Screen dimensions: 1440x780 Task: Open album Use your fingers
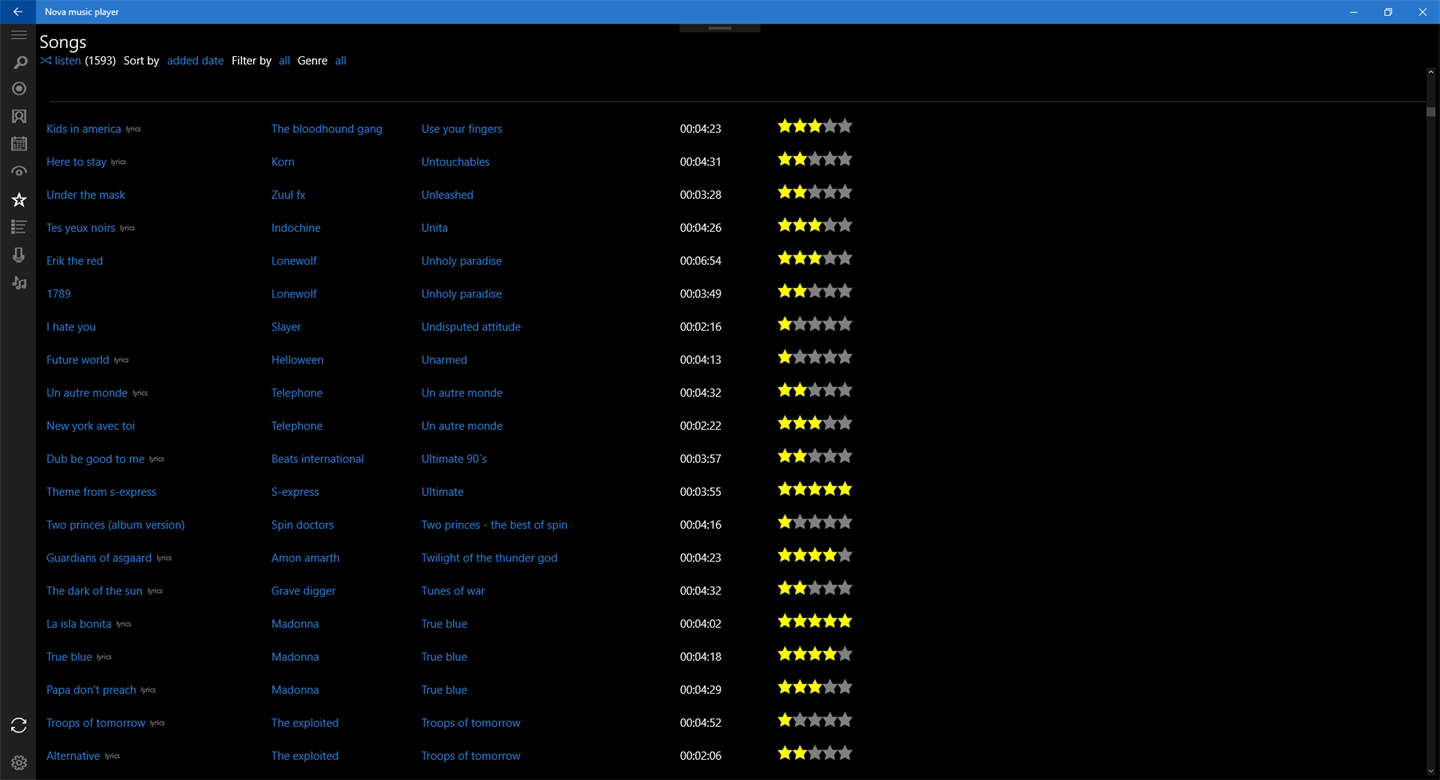point(461,129)
